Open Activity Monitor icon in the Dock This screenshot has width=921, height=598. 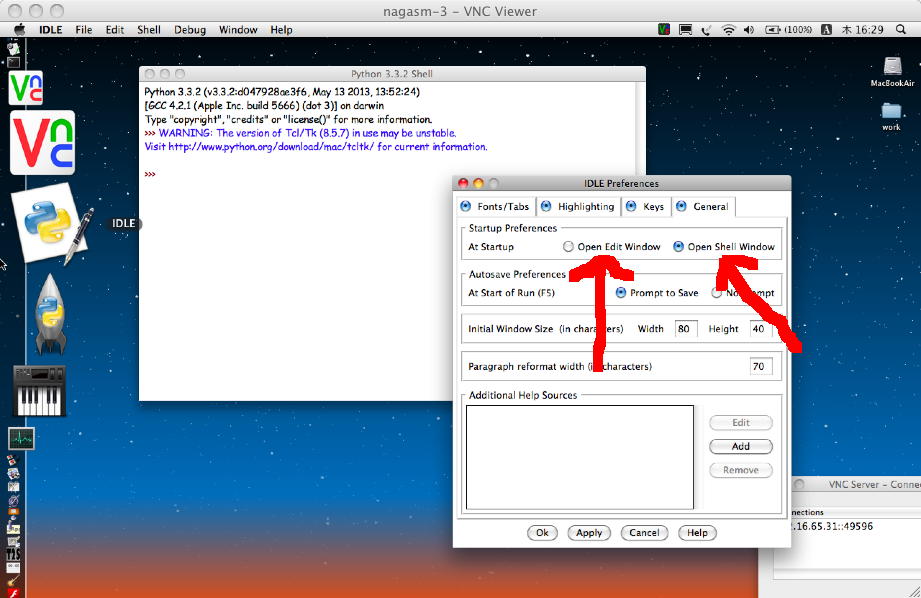[x=22, y=438]
